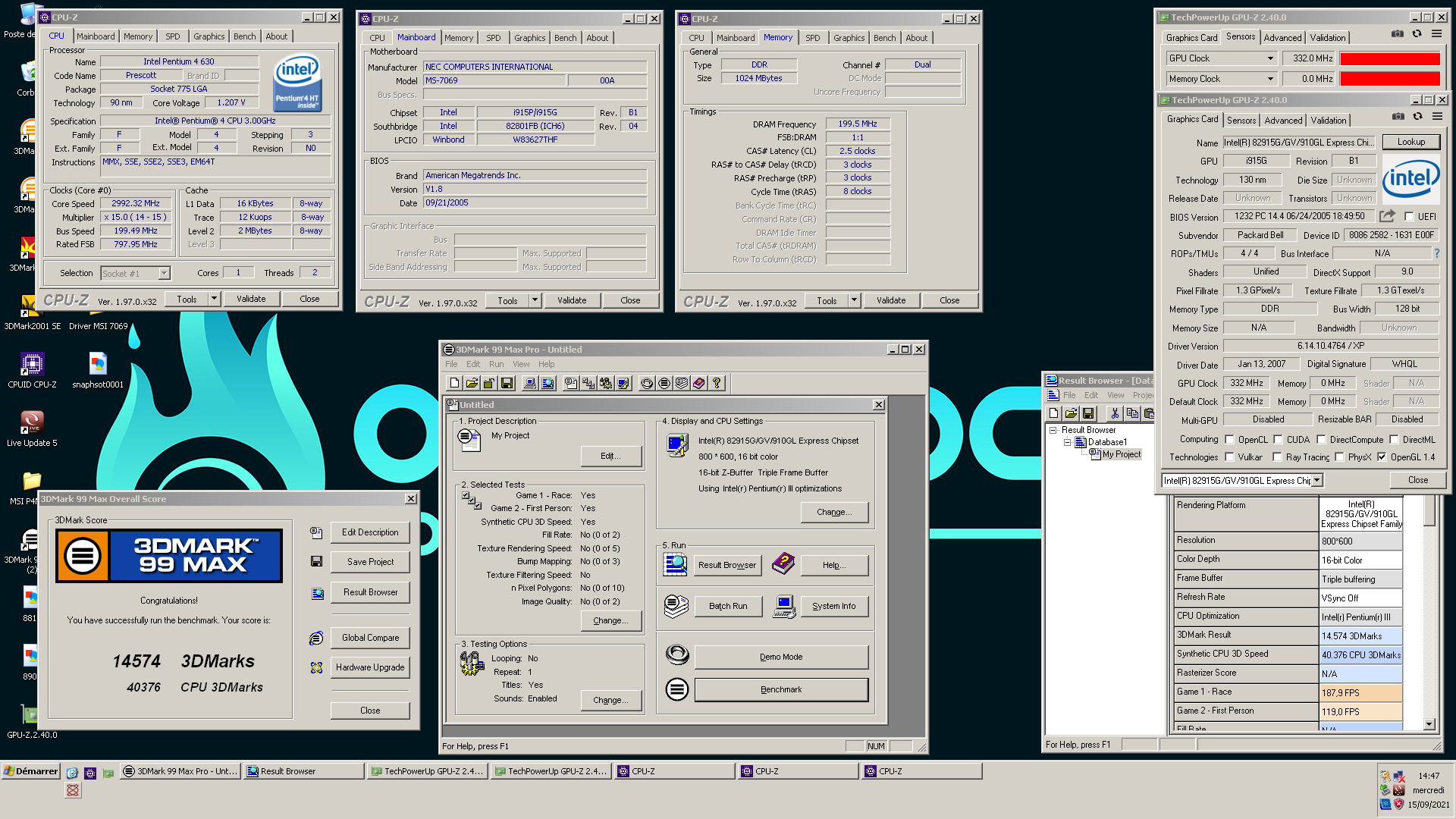
Task: Click Open folder icon in Result Browser toolbar
Action: (x=1071, y=413)
